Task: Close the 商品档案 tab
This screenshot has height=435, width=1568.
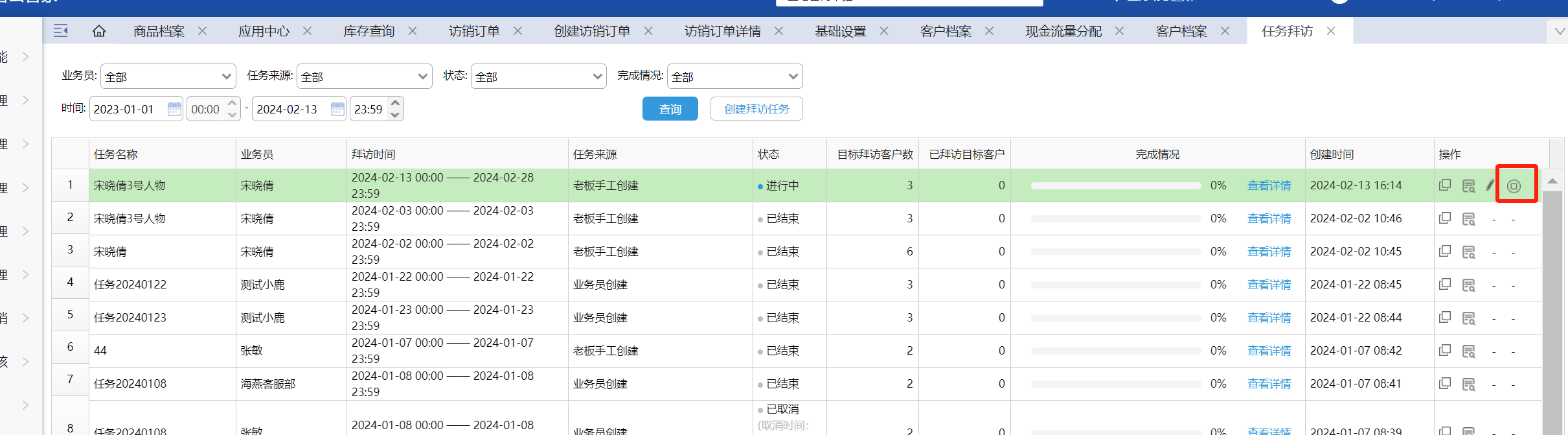Action: point(203,31)
